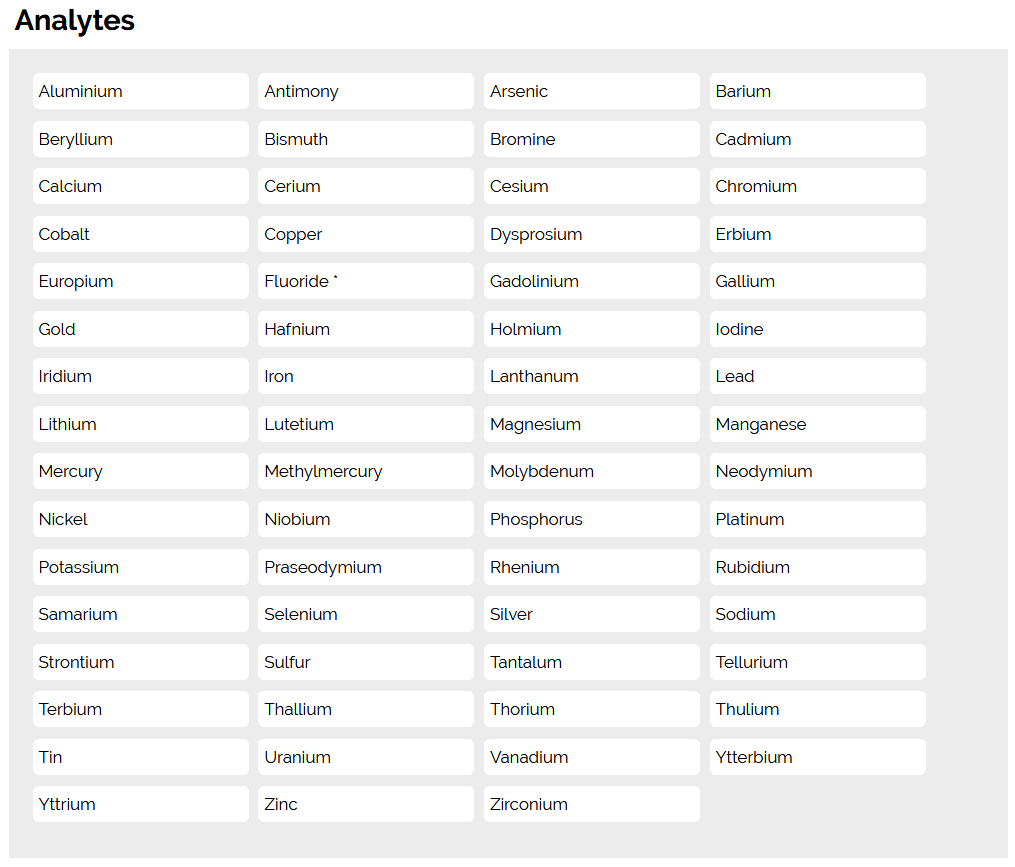Click Rubidium analyte

coord(818,568)
